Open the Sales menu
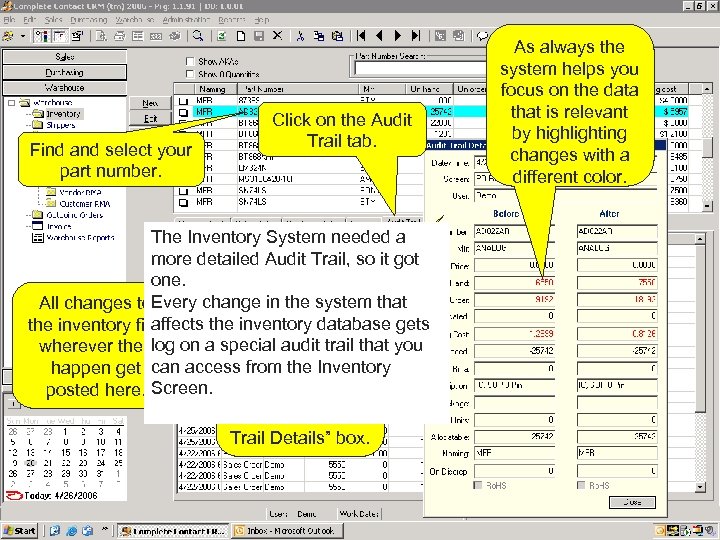 [x=53, y=20]
